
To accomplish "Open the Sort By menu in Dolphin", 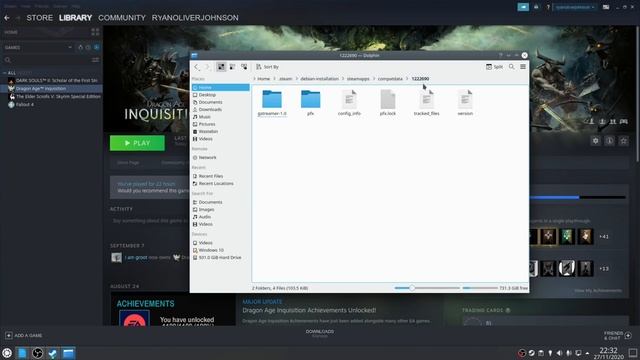I will pyautogui.click(x=267, y=67).
